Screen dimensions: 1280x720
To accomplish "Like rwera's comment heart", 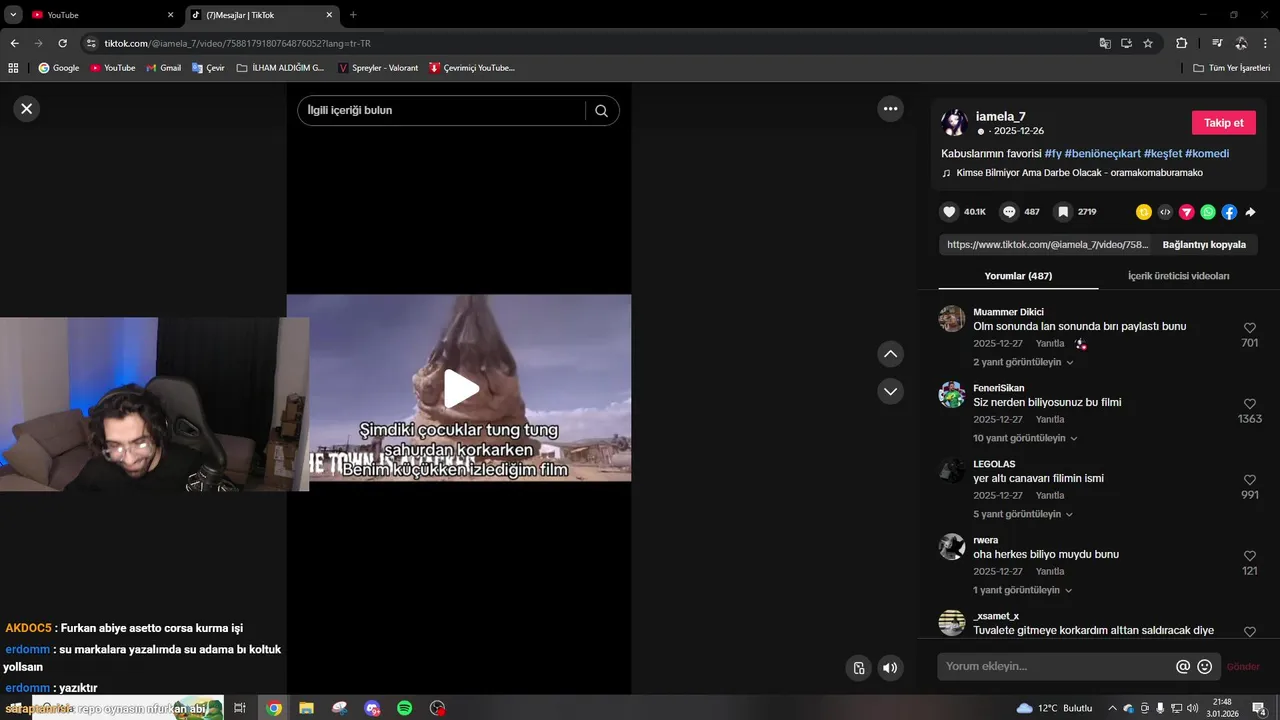I will (x=1249, y=556).
